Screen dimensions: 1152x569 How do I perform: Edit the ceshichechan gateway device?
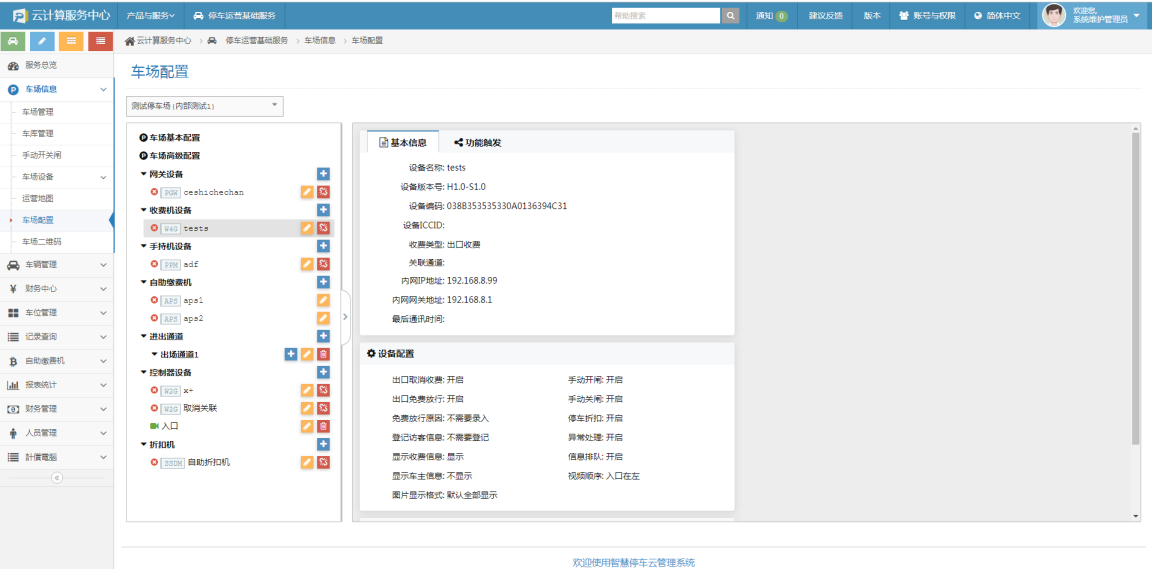[307, 192]
